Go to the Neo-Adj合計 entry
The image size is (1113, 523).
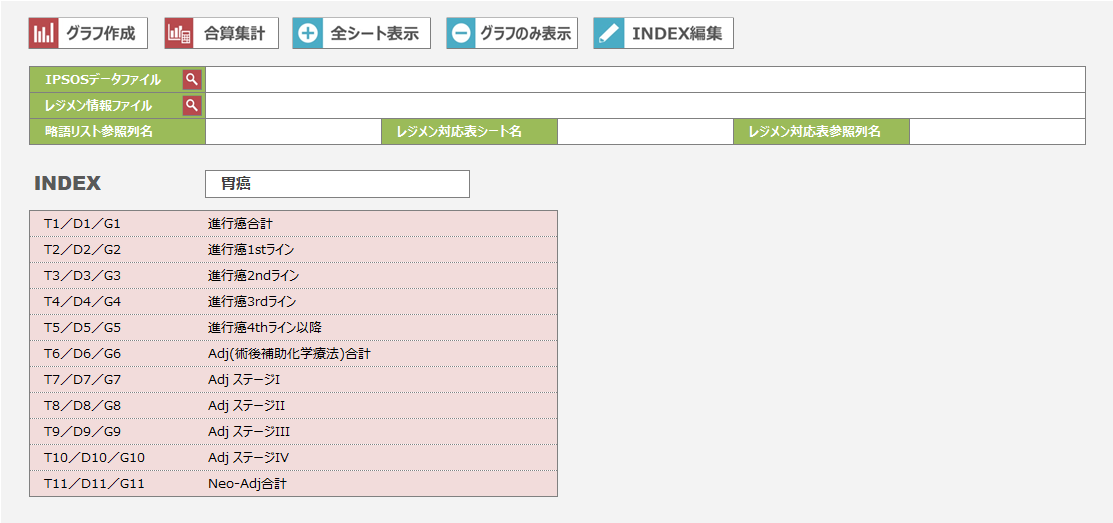pyautogui.click(x=247, y=484)
